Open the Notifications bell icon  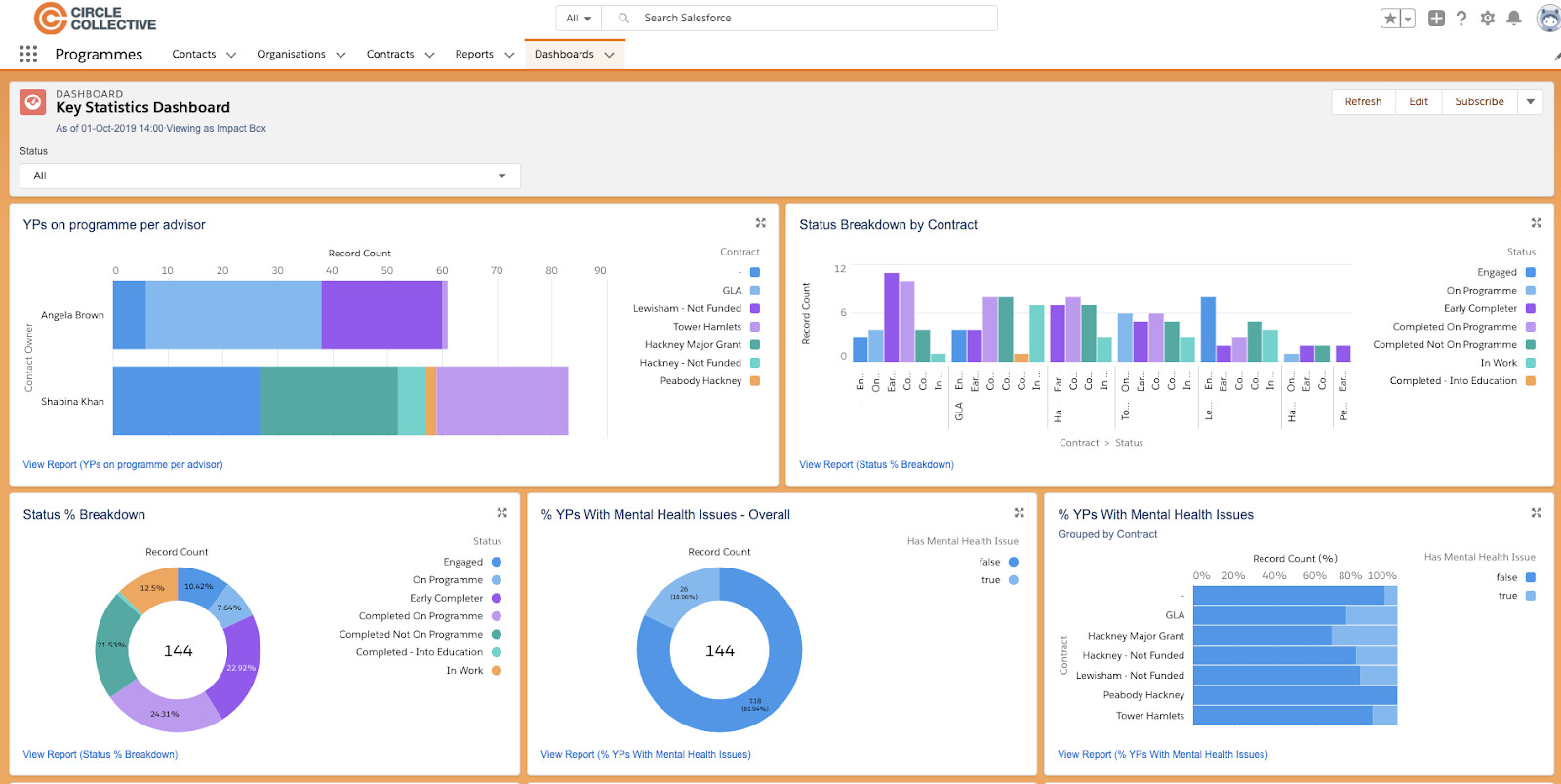click(x=1514, y=18)
